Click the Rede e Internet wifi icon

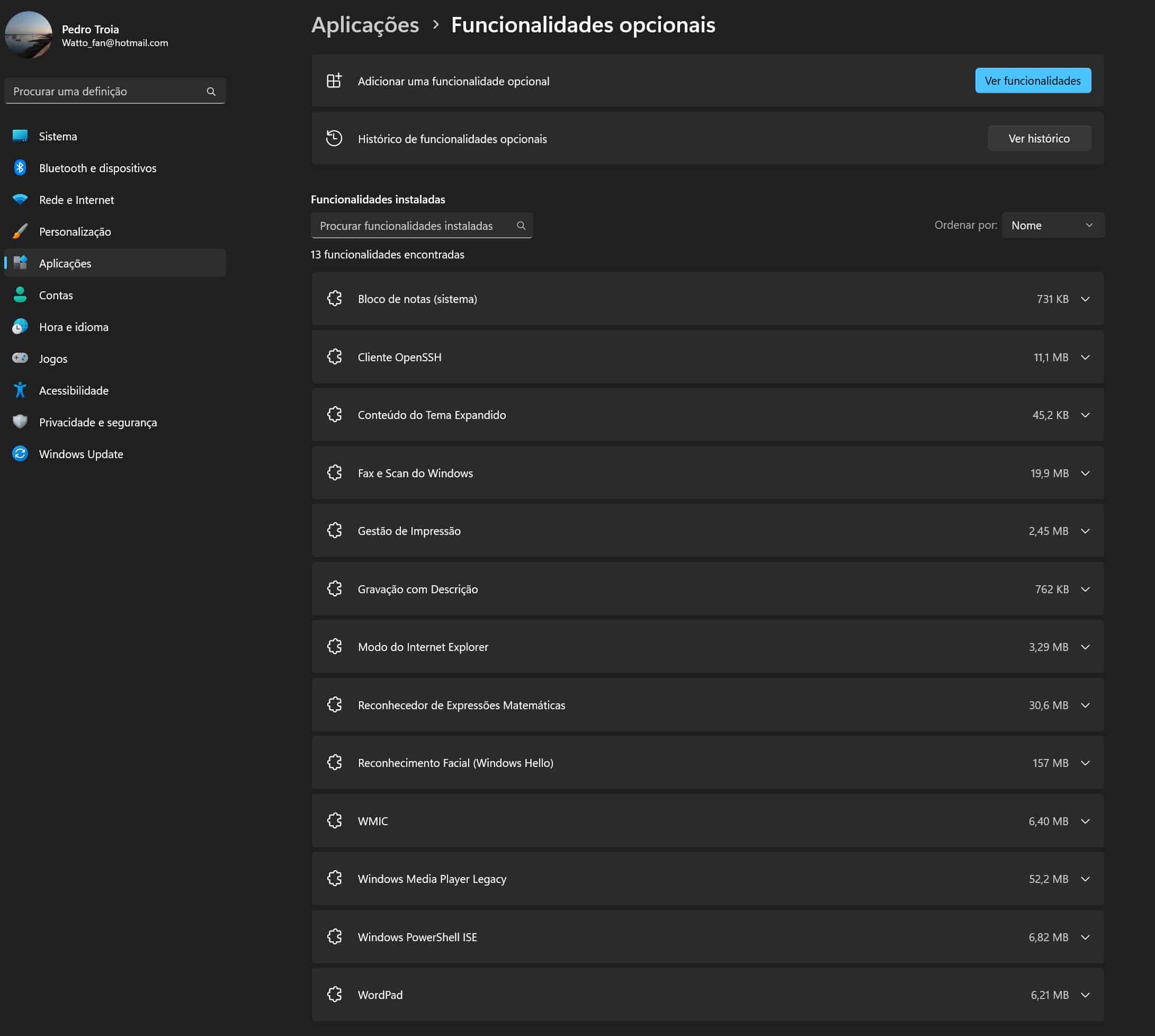pyautogui.click(x=20, y=200)
